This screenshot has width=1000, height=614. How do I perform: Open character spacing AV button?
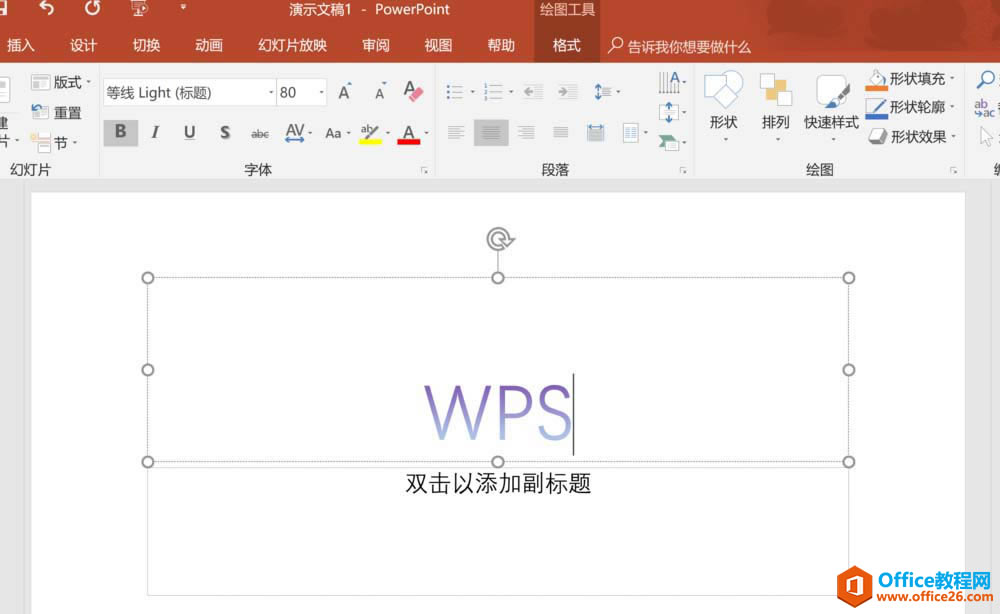[295, 133]
